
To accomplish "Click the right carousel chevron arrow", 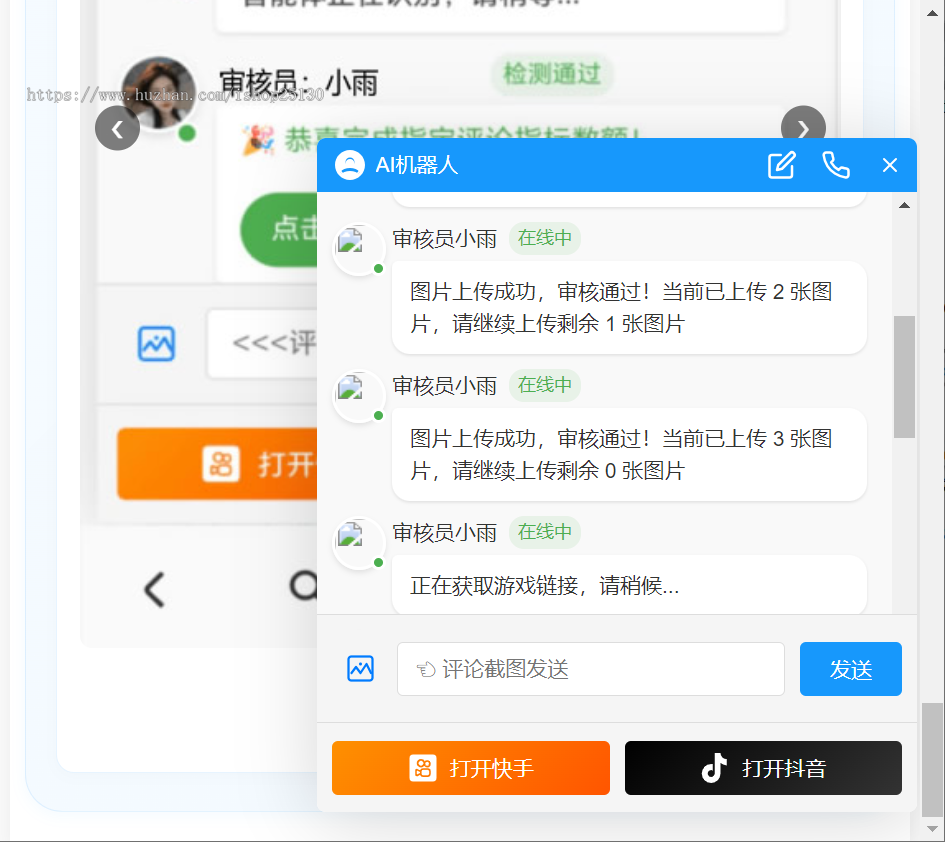I will (x=803, y=128).
